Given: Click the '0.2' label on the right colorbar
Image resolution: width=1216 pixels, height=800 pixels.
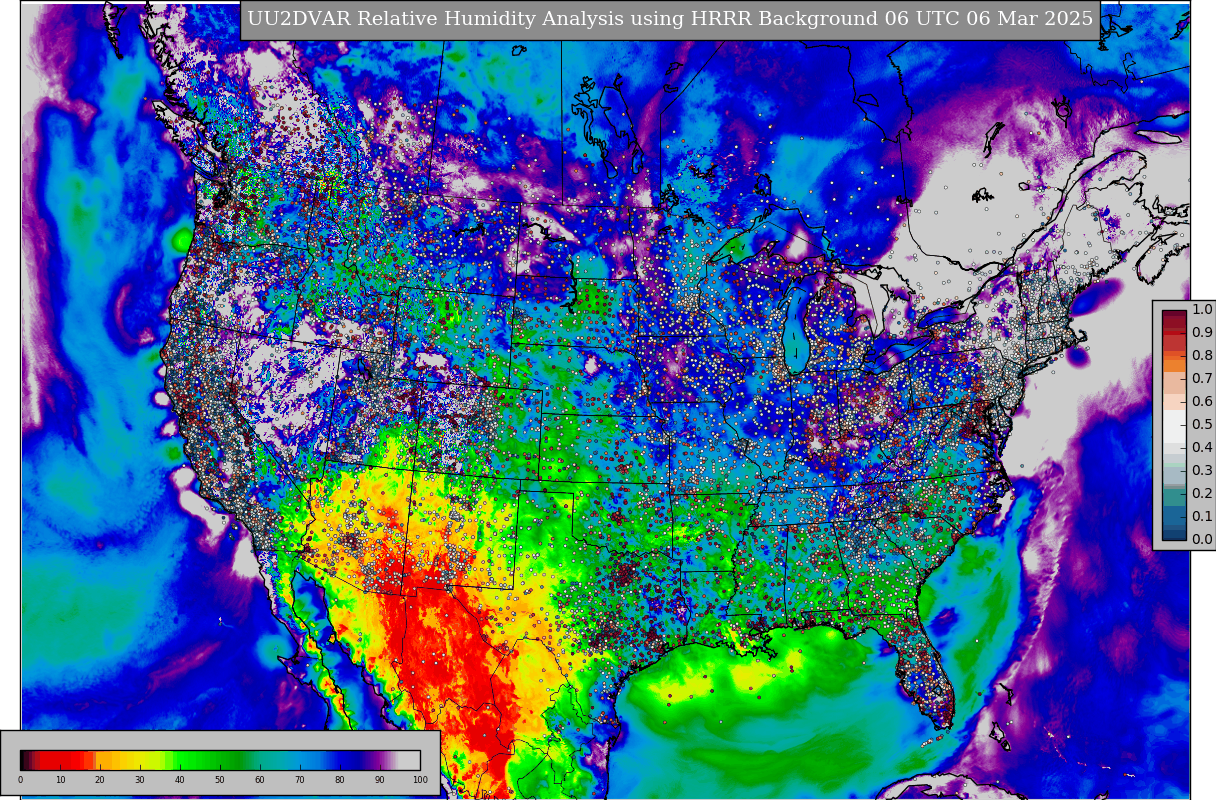Looking at the screenshot, I should pos(1202,493).
